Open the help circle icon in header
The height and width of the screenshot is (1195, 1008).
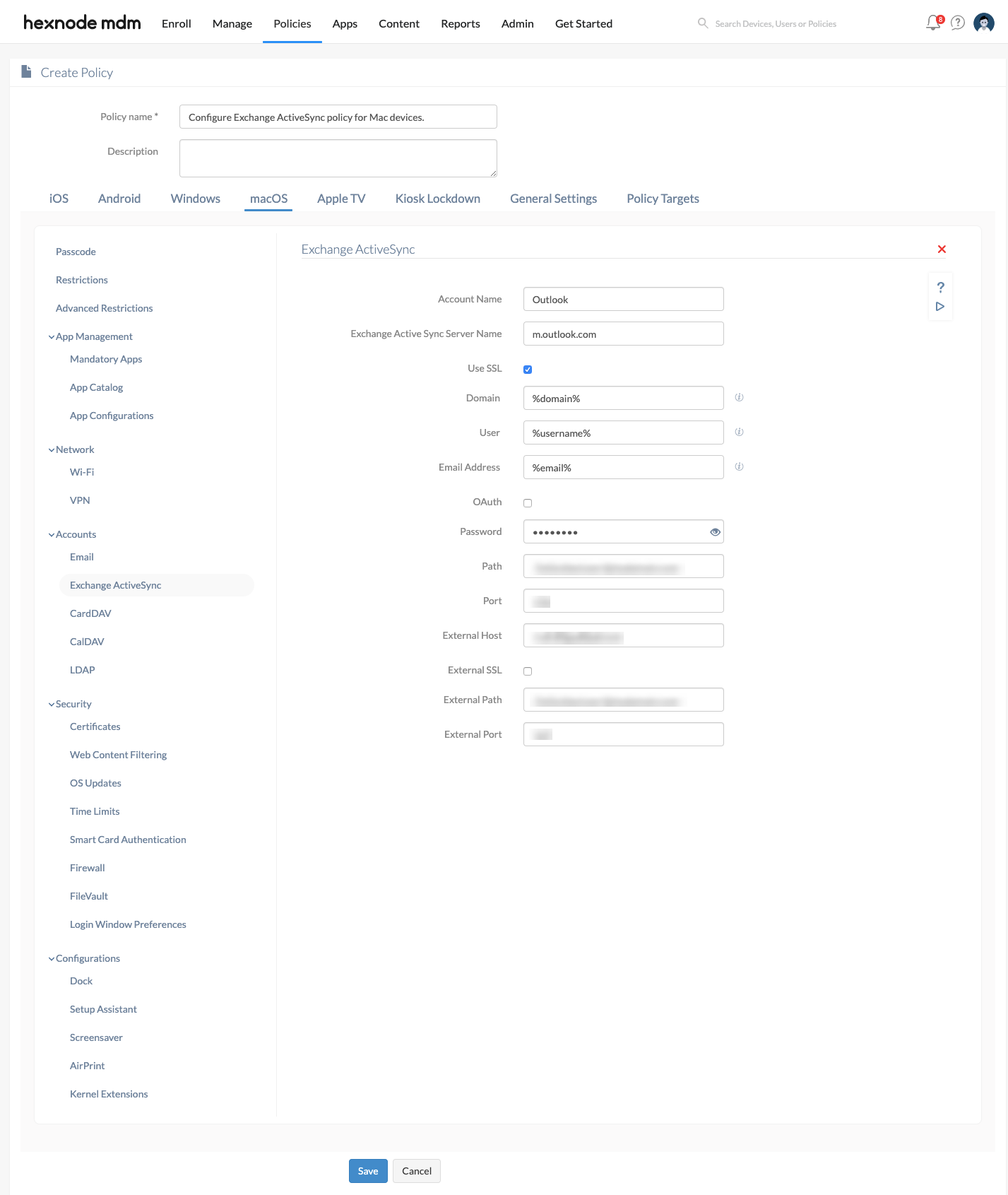click(x=958, y=23)
